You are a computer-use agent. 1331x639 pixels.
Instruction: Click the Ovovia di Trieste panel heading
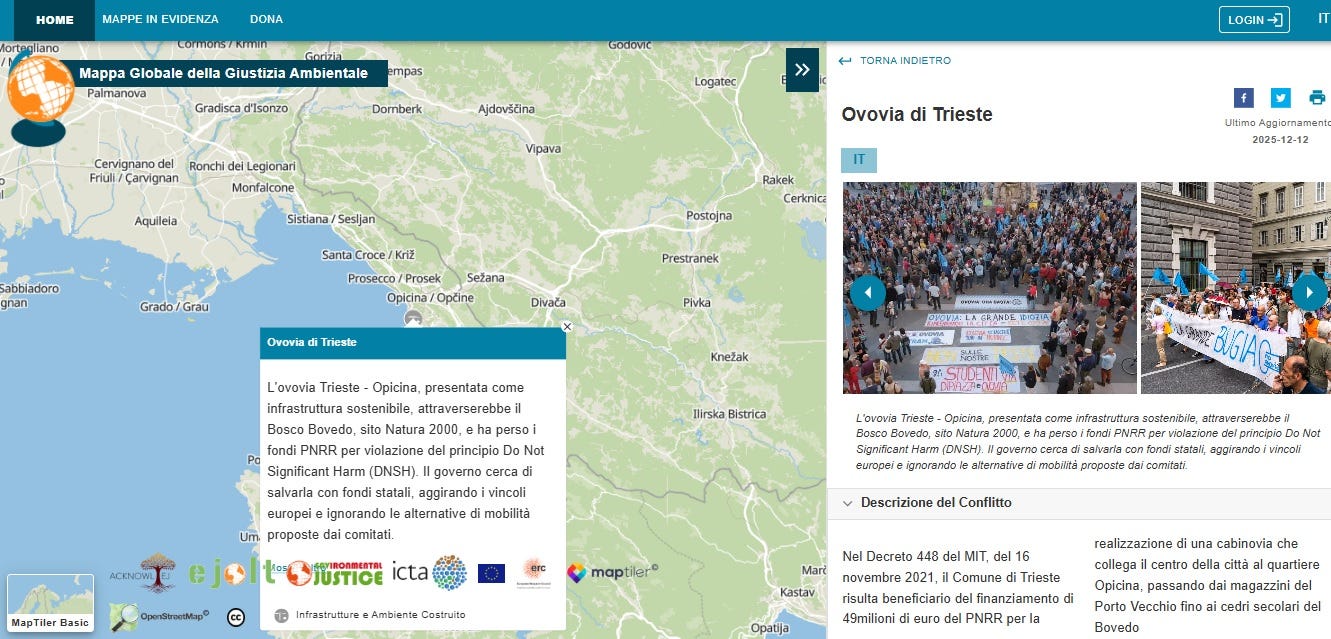click(x=917, y=115)
